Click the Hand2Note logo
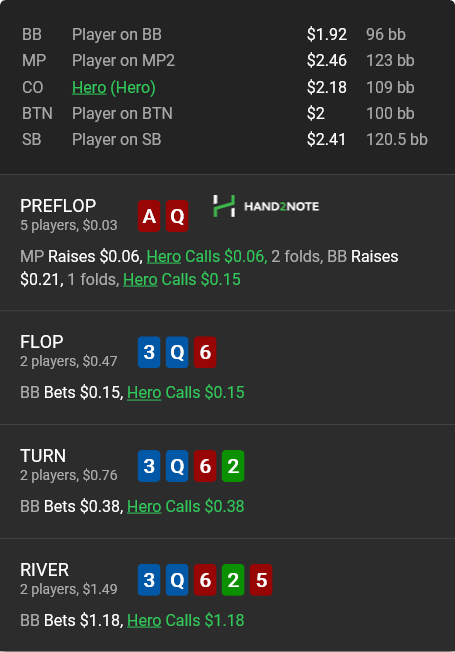 click(266, 206)
